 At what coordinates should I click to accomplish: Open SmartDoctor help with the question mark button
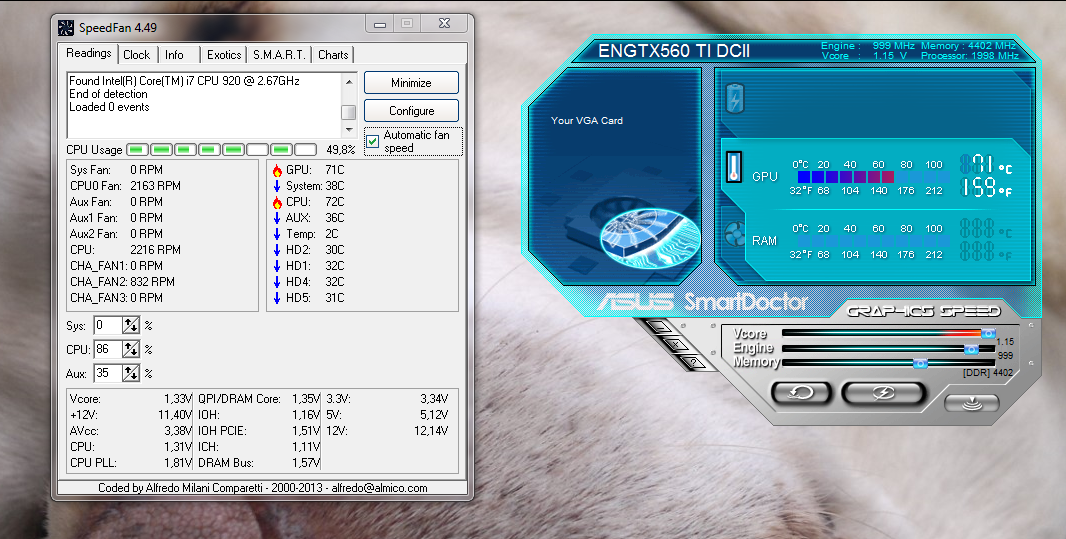tap(693, 362)
